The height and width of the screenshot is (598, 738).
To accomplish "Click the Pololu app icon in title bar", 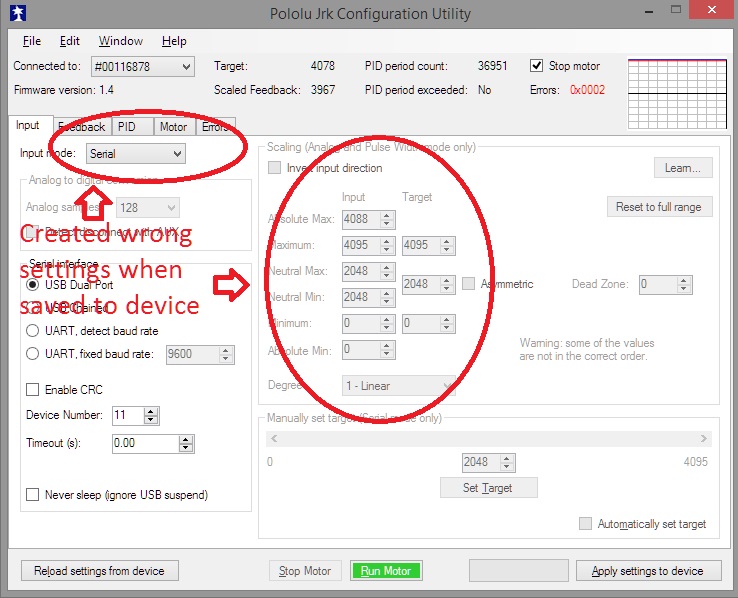I will tap(18, 13).
